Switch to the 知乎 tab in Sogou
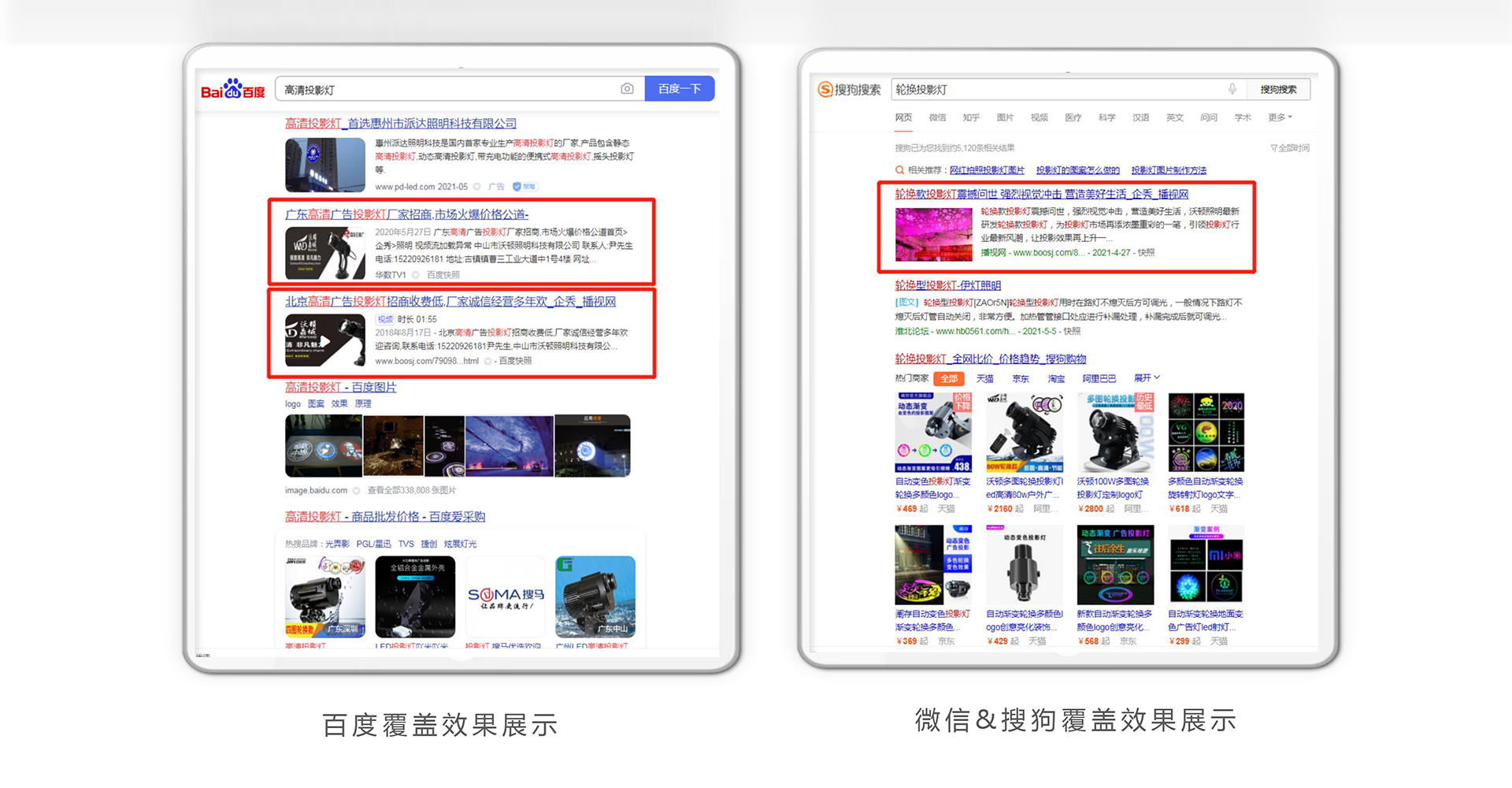 click(x=971, y=117)
